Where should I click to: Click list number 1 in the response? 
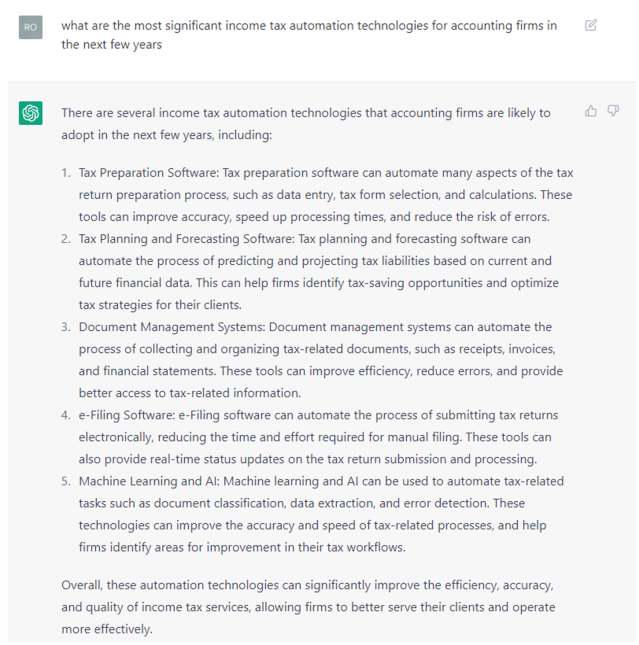pos(65,173)
